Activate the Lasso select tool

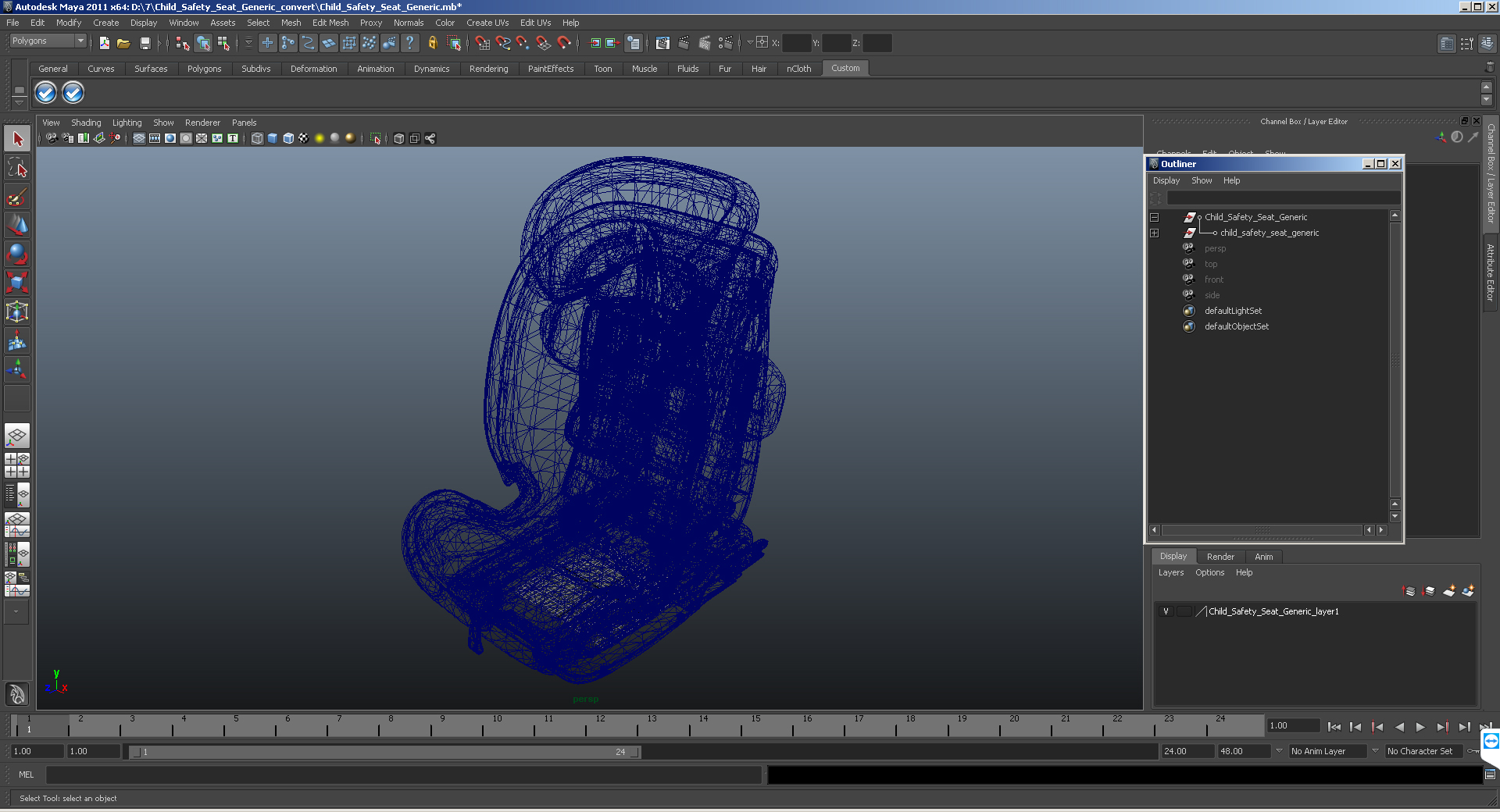point(17,167)
